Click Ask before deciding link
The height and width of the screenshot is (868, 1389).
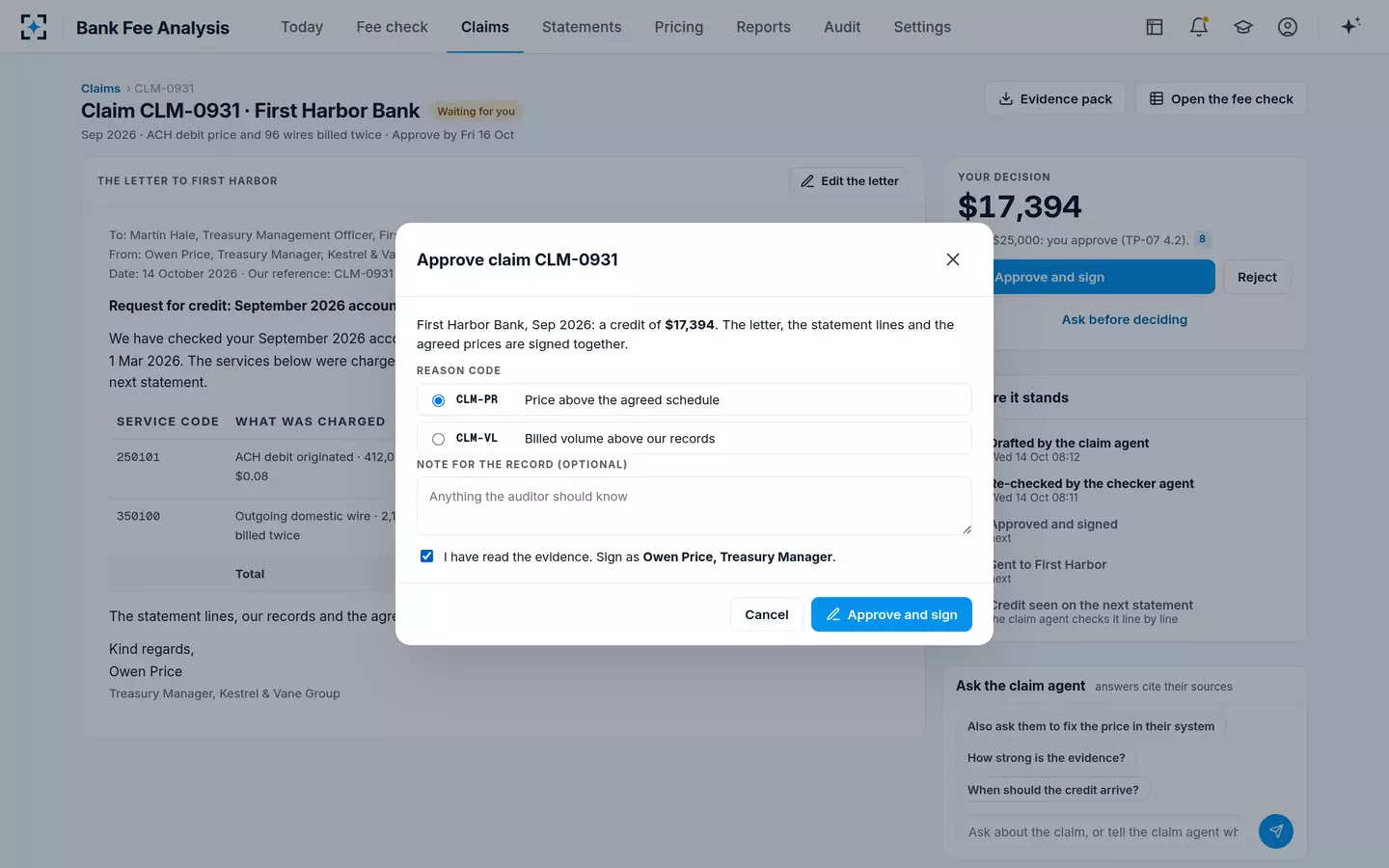[x=1125, y=319]
